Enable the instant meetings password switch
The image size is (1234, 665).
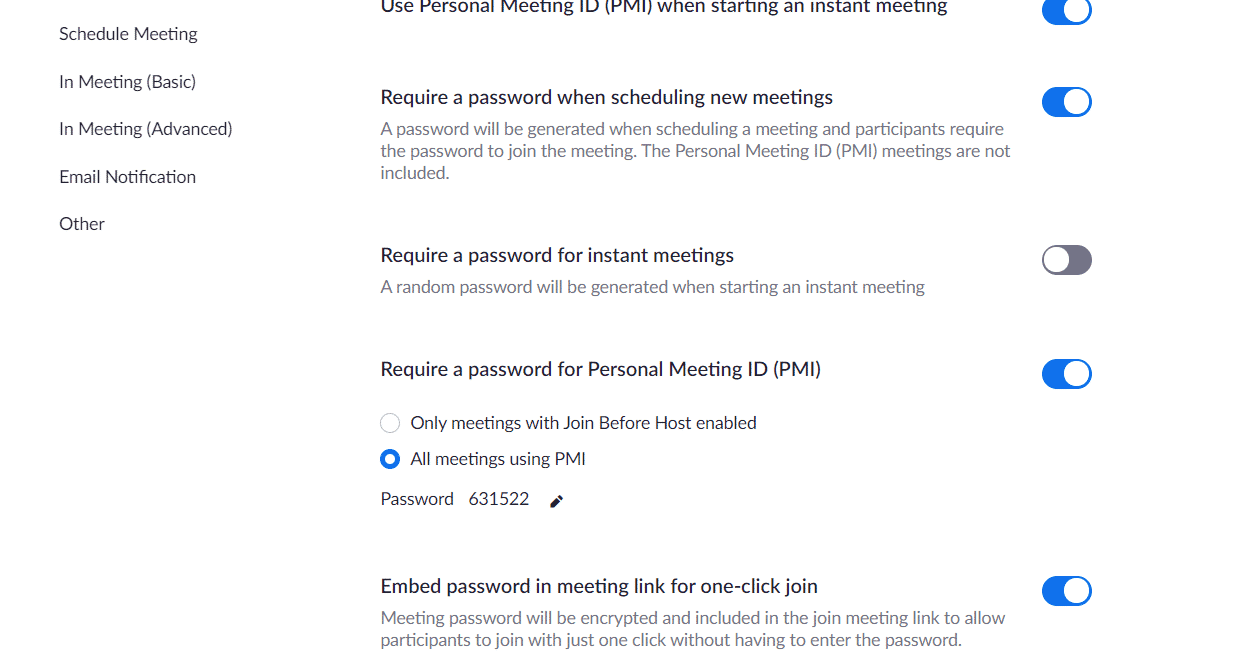[1066, 260]
